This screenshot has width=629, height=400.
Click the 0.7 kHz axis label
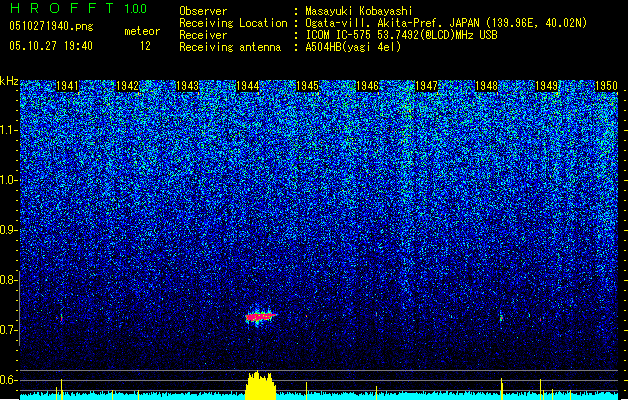(x=8, y=330)
